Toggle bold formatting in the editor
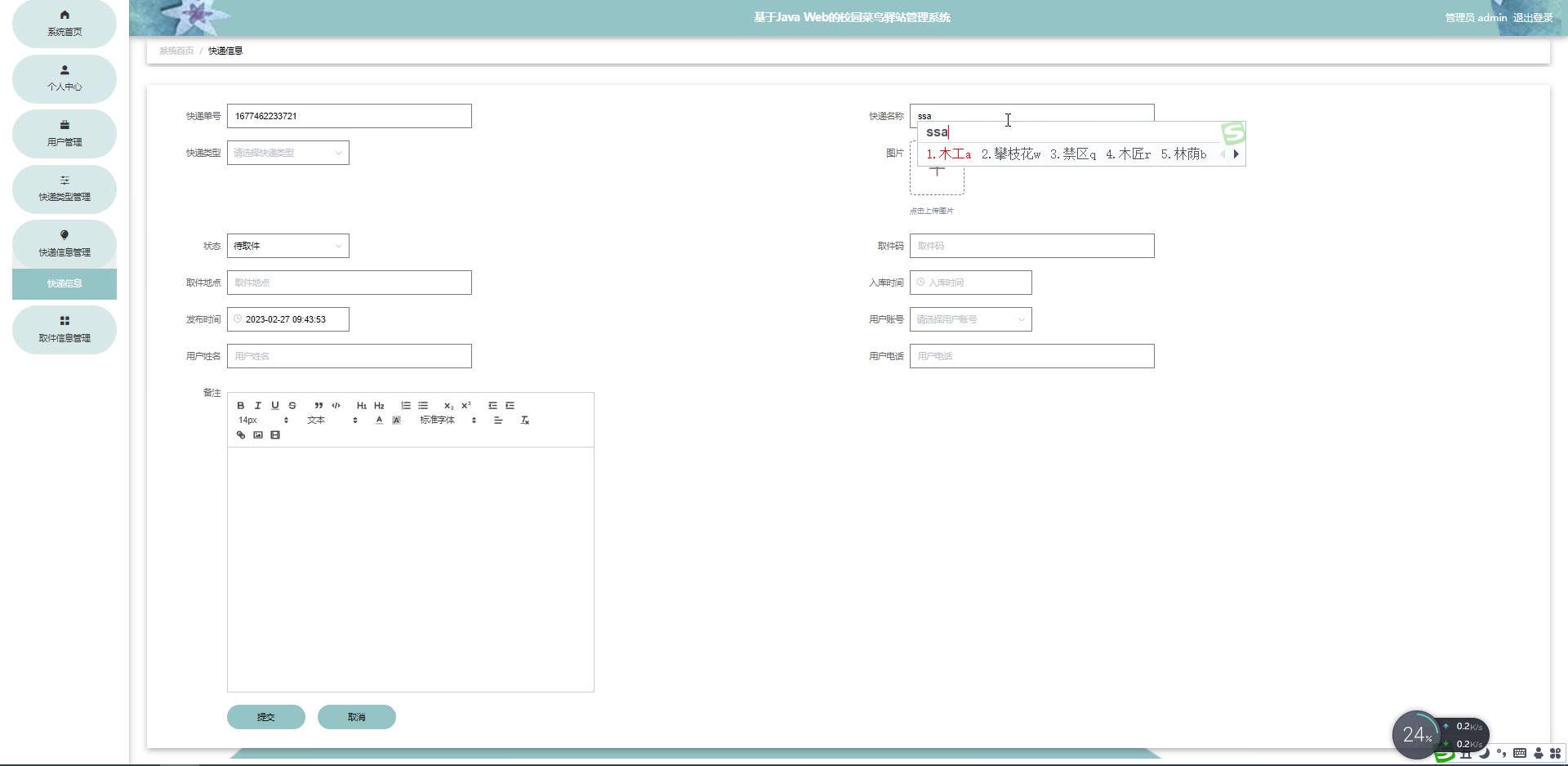1568x766 pixels. (241, 406)
